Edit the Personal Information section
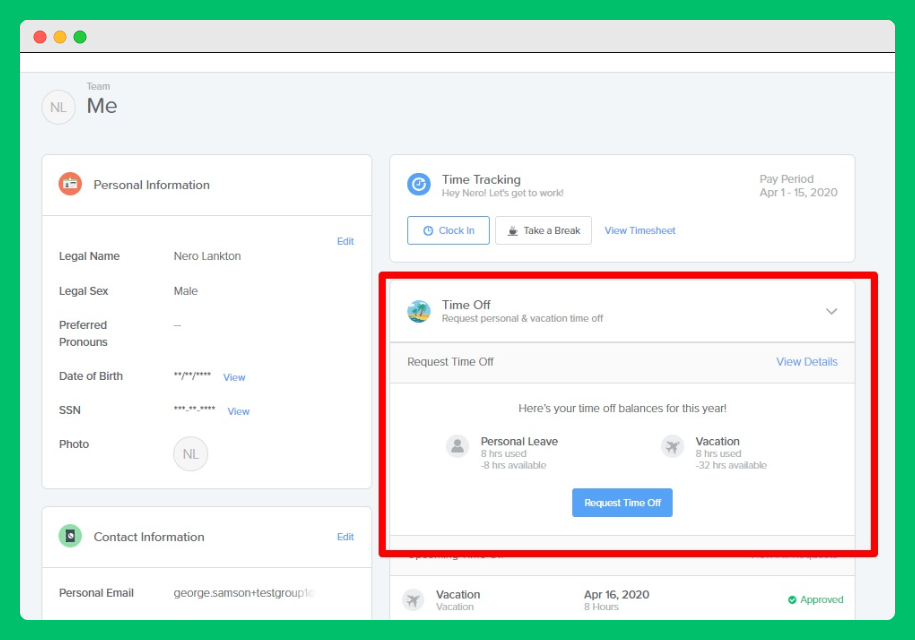Image resolution: width=915 pixels, height=640 pixels. [x=345, y=241]
